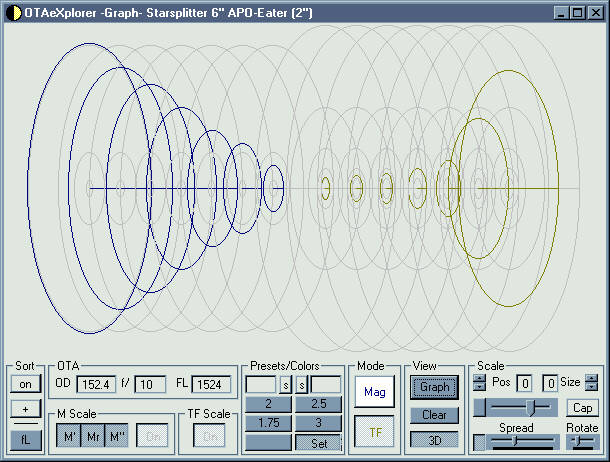Image resolution: width=610 pixels, height=462 pixels.
Task: Click the '+' button in Sort panel
Action: [26, 409]
